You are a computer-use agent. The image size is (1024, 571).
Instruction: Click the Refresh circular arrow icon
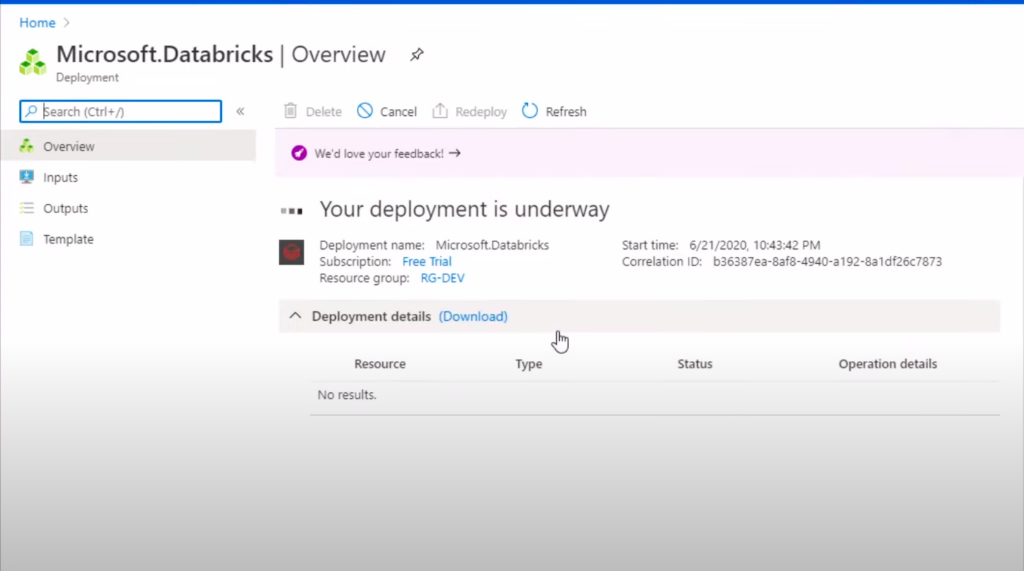(x=530, y=111)
